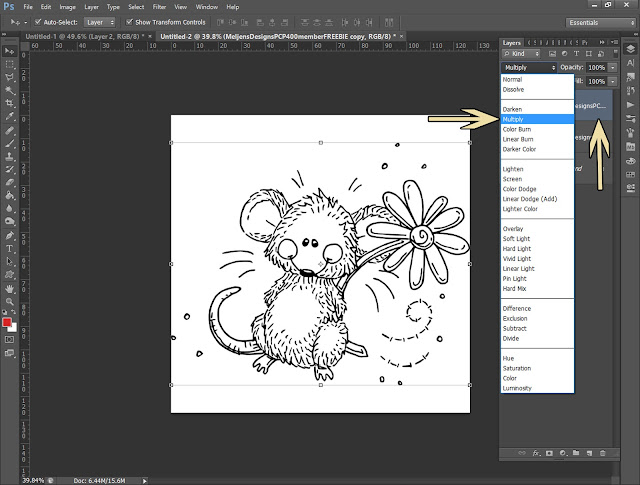Screen dimensions: 640x485
Task: Activate the Magic Wand tool
Action: tap(9, 89)
